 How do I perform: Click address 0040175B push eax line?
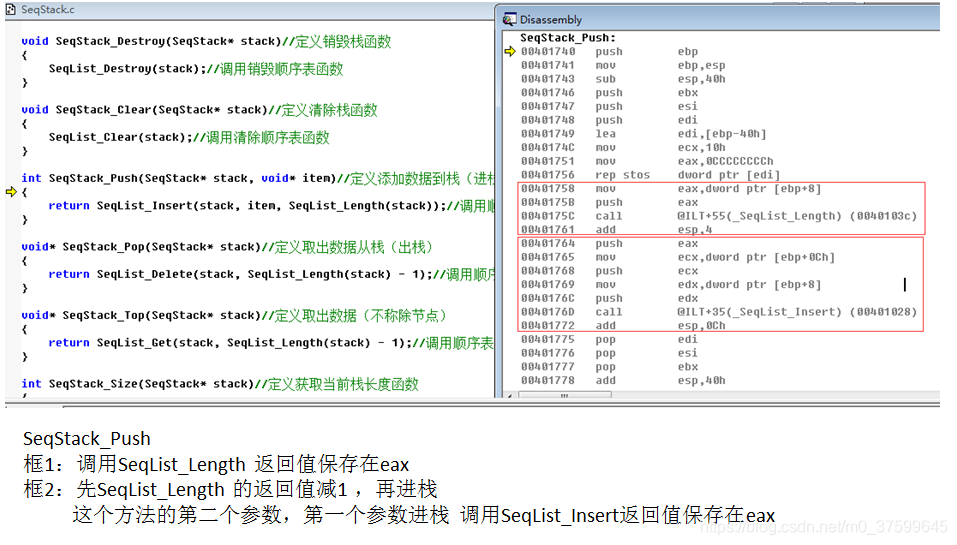pyautogui.click(x=610, y=203)
